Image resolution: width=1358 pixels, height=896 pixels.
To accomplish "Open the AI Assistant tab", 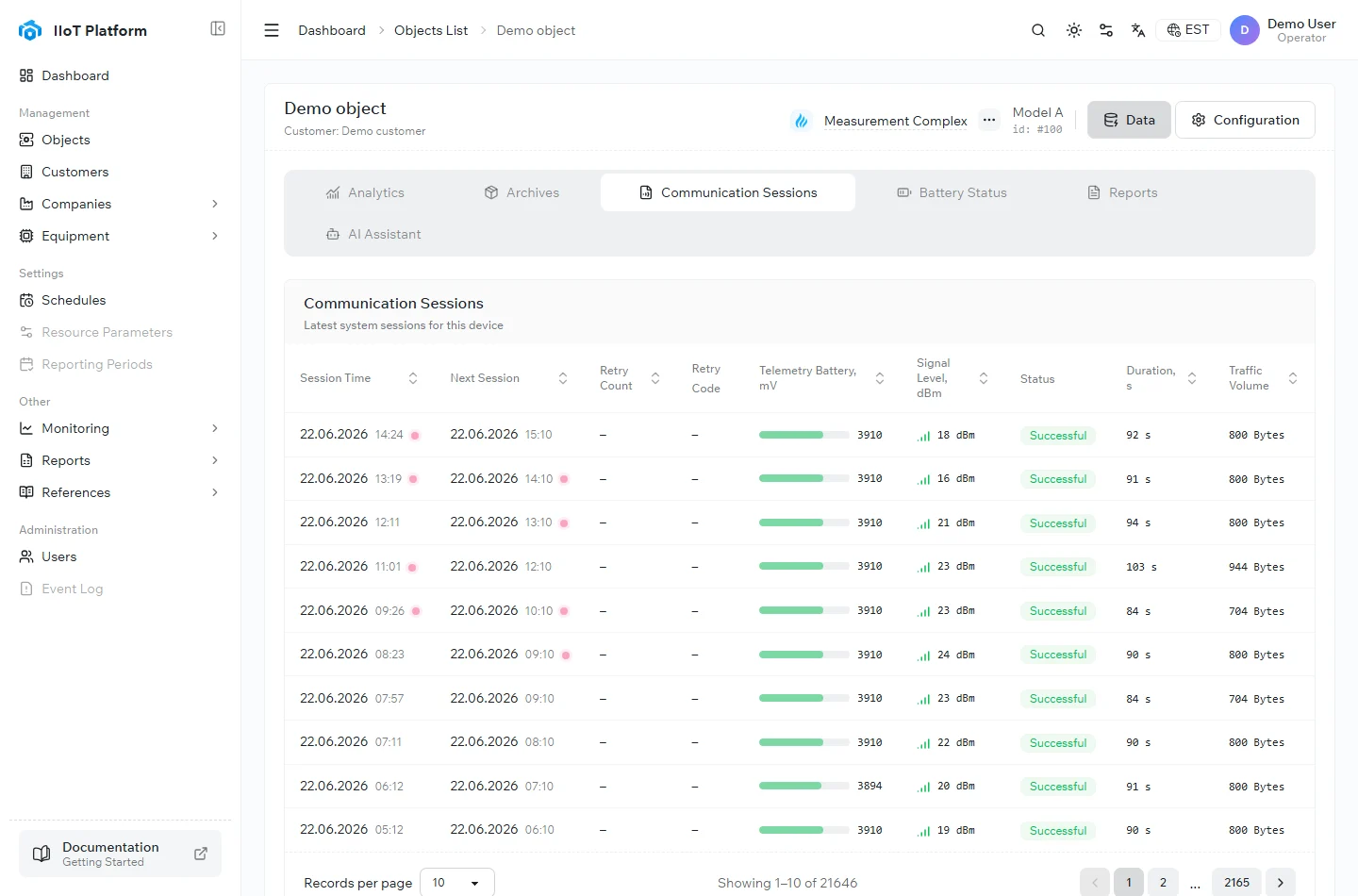I will click(373, 234).
